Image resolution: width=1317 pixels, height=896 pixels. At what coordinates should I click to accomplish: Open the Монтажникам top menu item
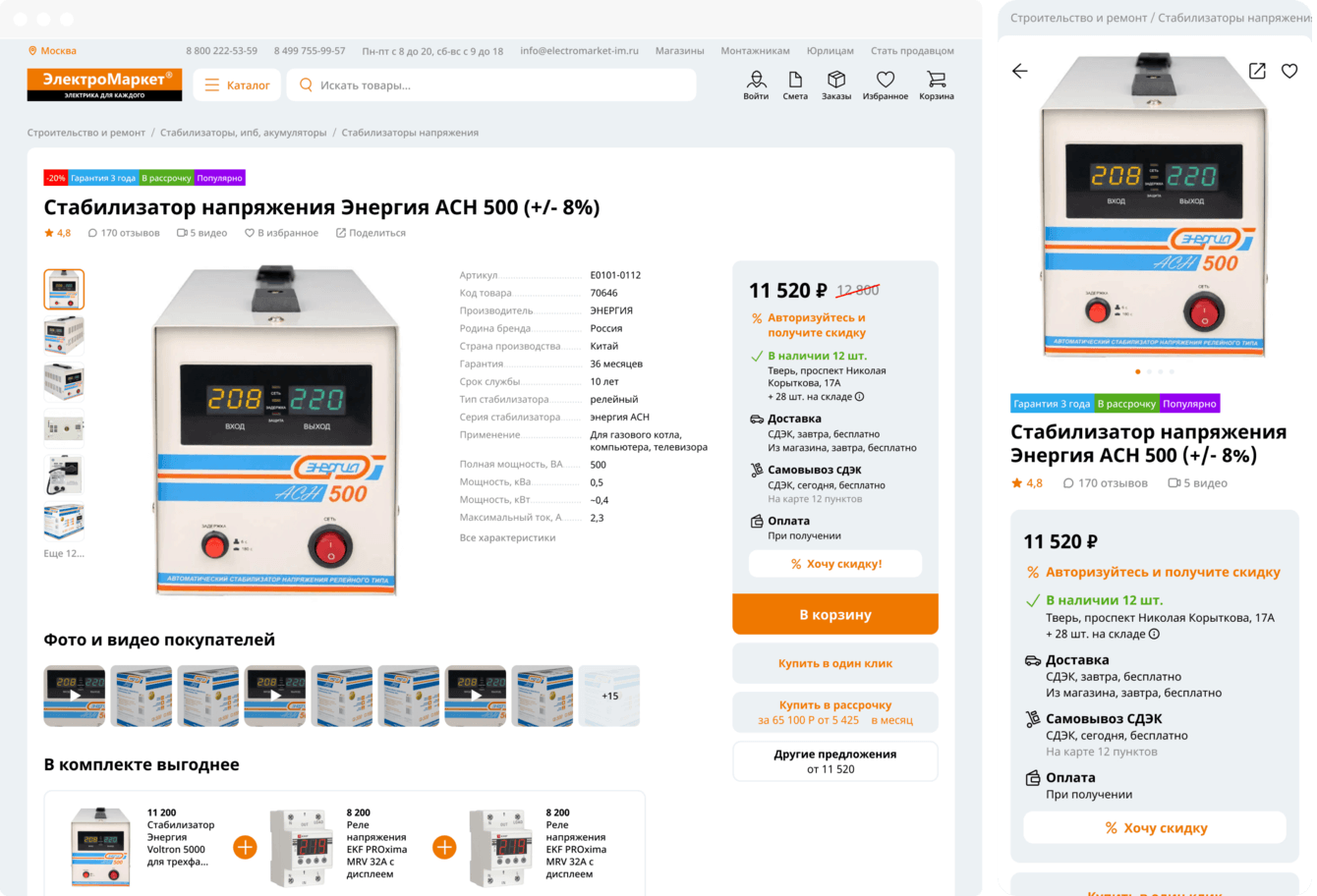pyautogui.click(x=755, y=51)
